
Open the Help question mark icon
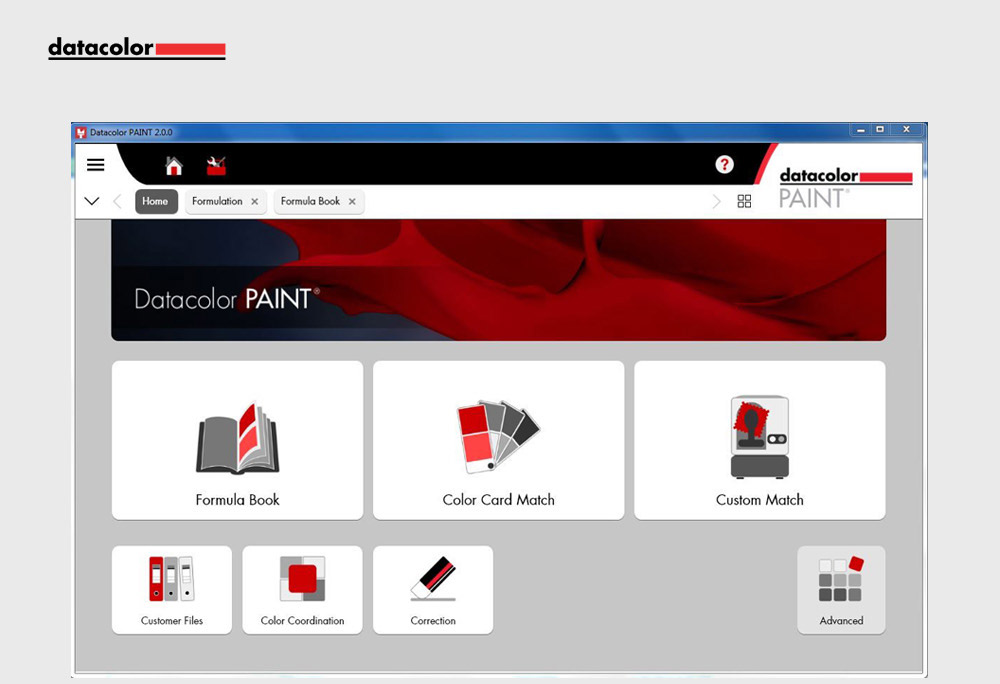click(x=724, y=165)
